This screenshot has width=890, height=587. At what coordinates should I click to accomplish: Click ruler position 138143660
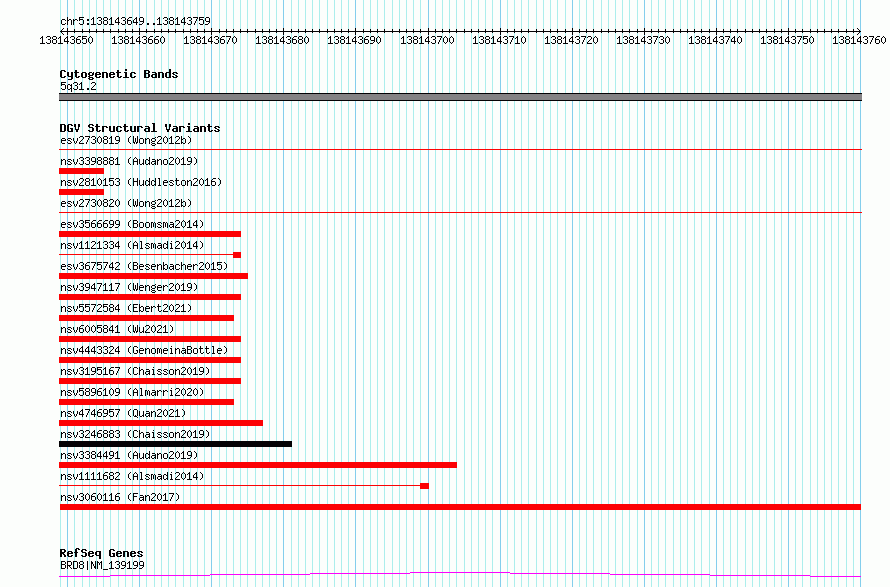[138, 40]
